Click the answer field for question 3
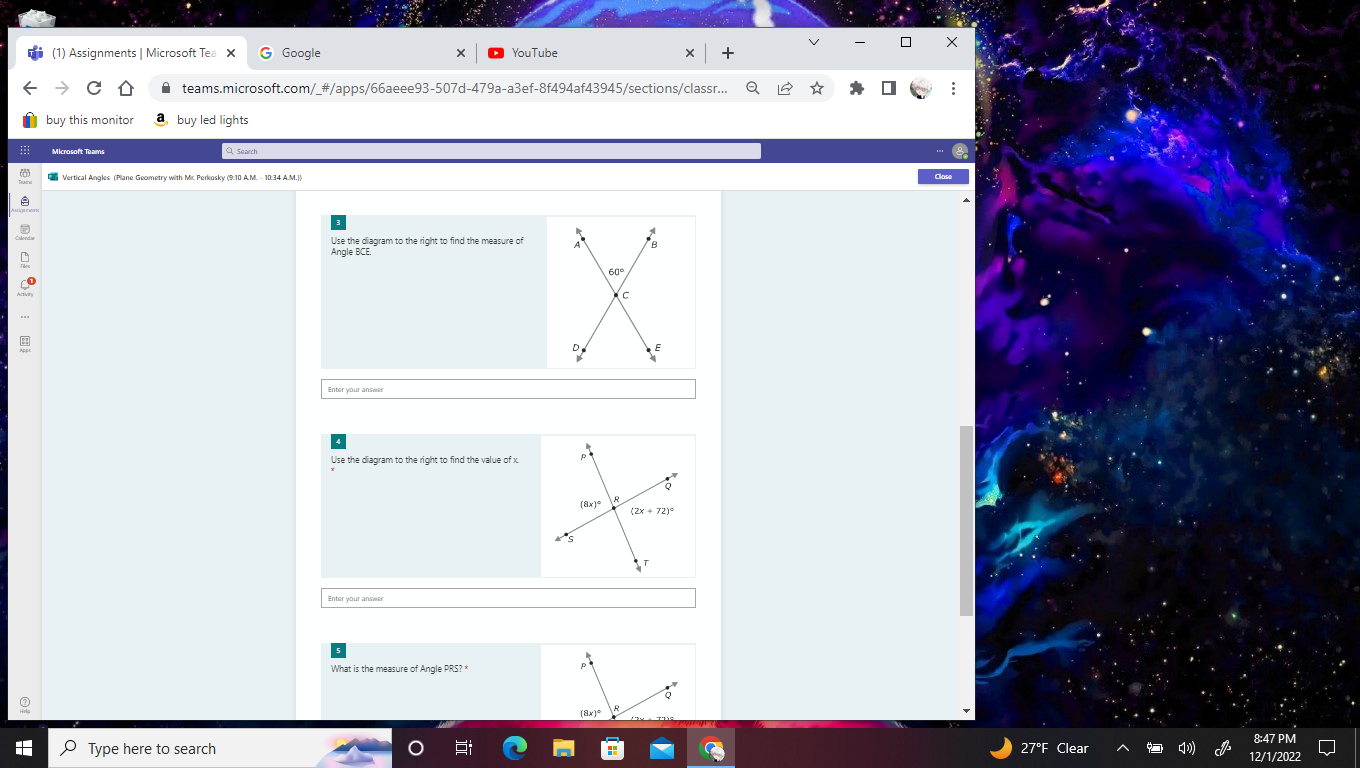The image size is (1360, 768). coord(507,389)
